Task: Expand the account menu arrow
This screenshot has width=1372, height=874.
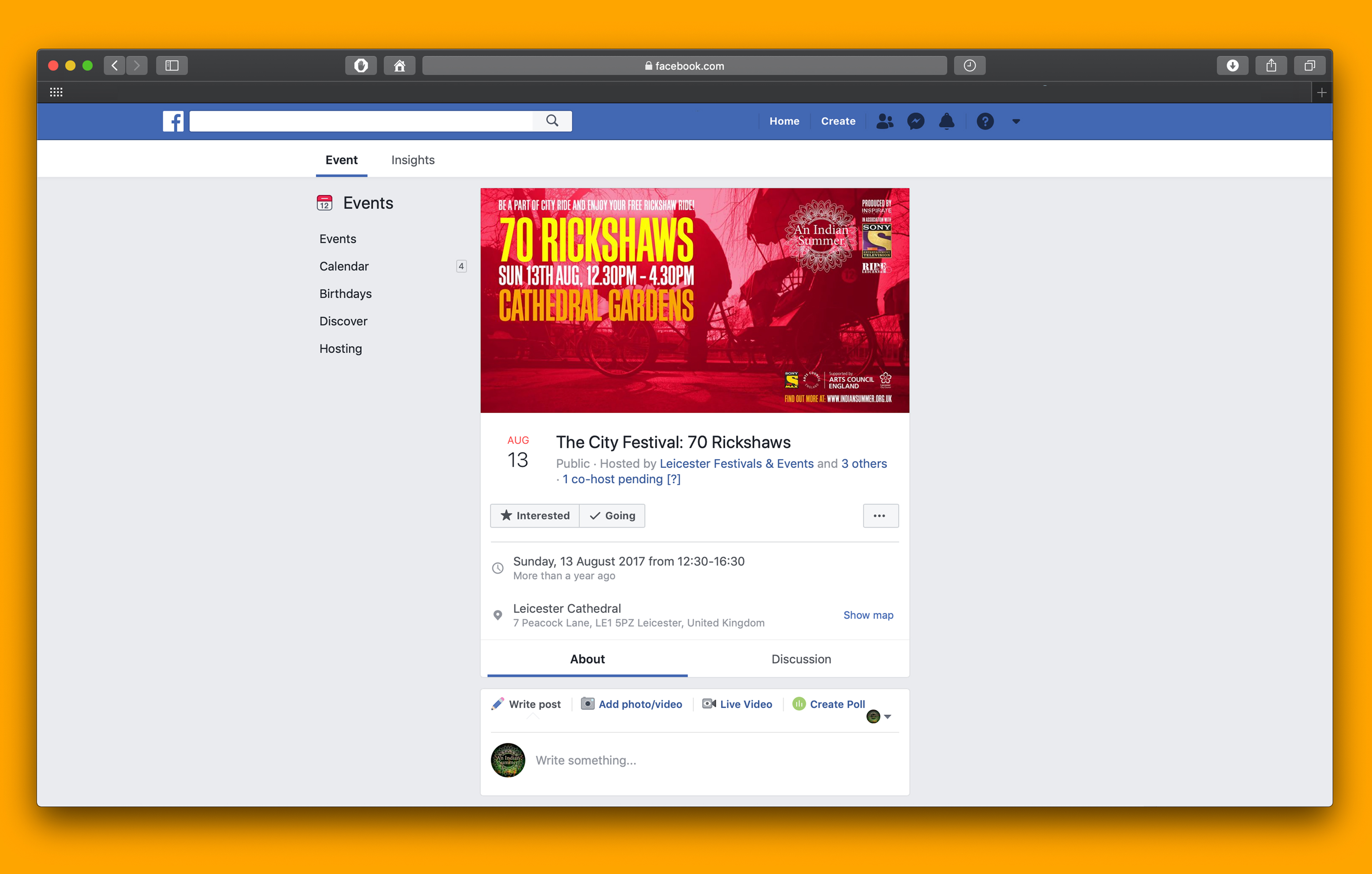Action: pos(1016,121)
